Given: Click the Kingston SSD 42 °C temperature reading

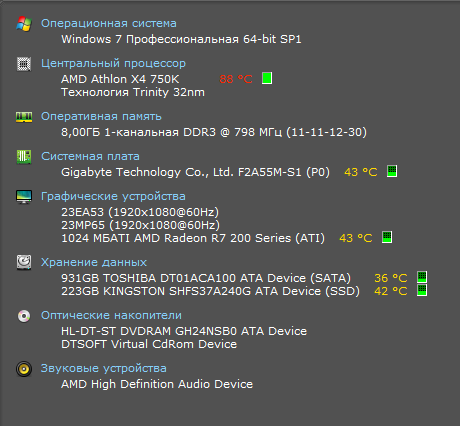Looking at the screenshot, I should coord(391,291).
